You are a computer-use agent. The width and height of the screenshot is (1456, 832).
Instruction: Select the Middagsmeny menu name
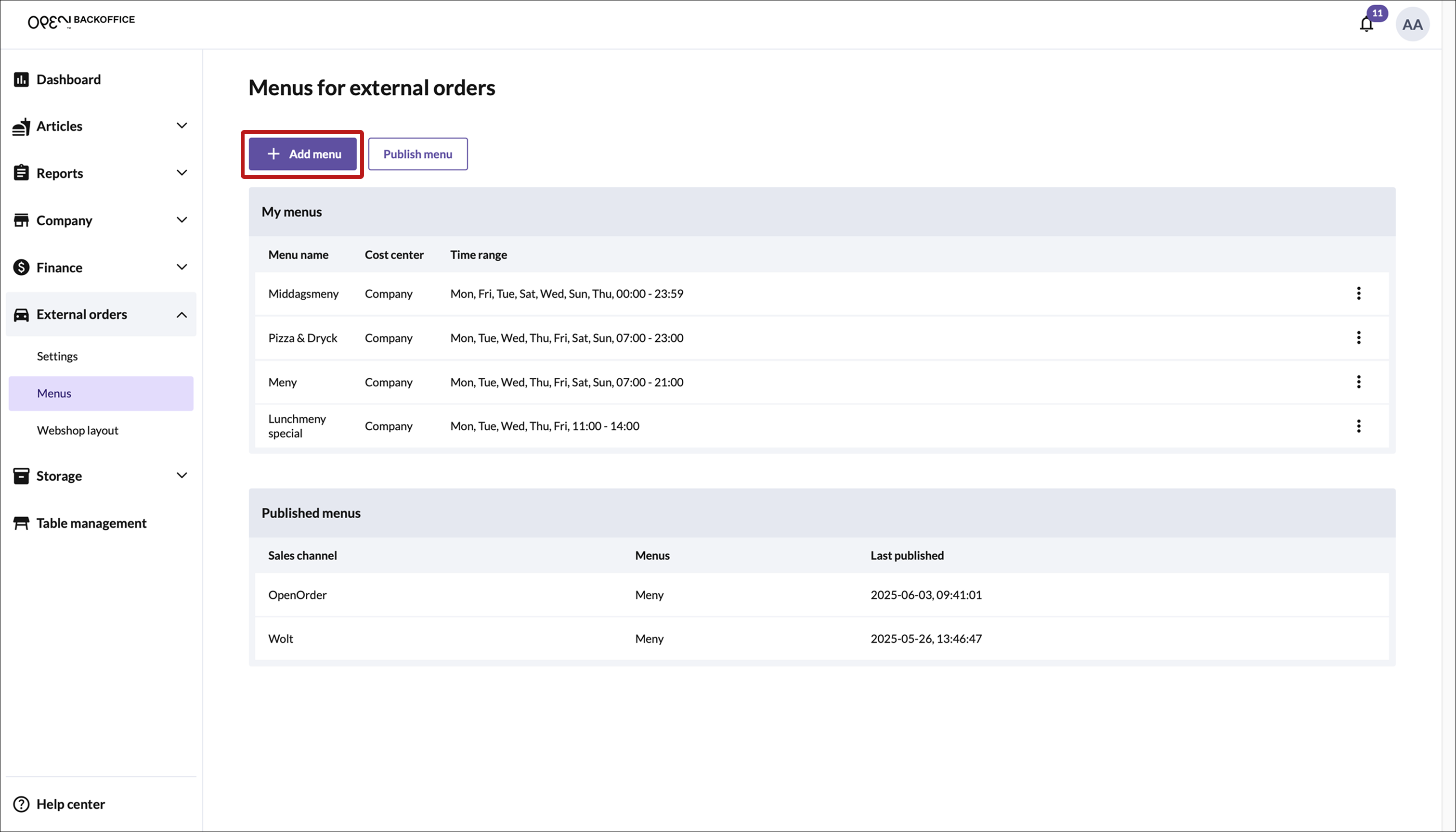303,294
